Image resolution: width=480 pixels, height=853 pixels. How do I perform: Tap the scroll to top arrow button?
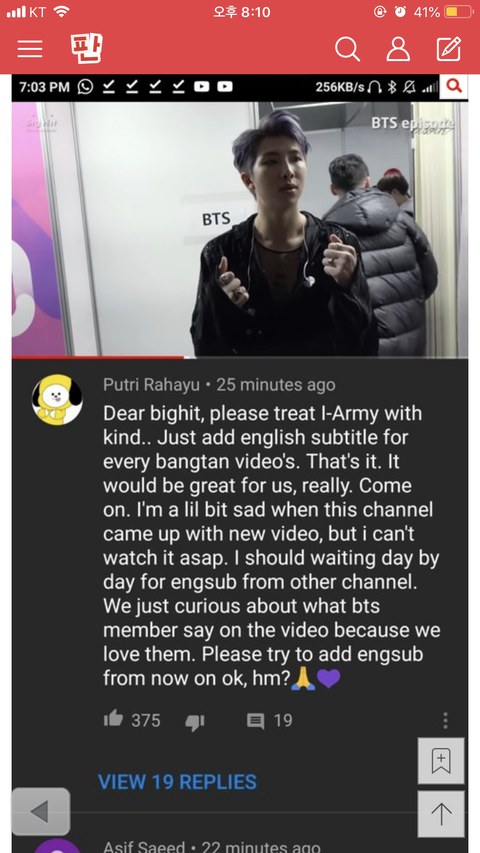[x=441, y=814]
